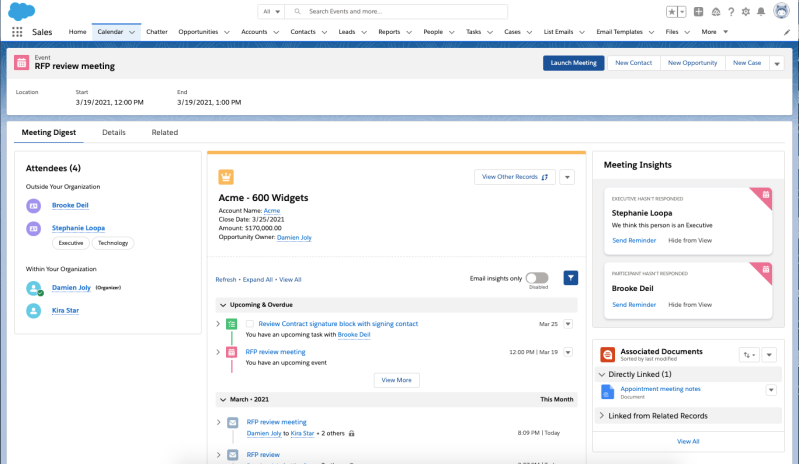This screenshot has height=464, width=799.
Task: Open the Setup gear icon
Action: point(745,12)
